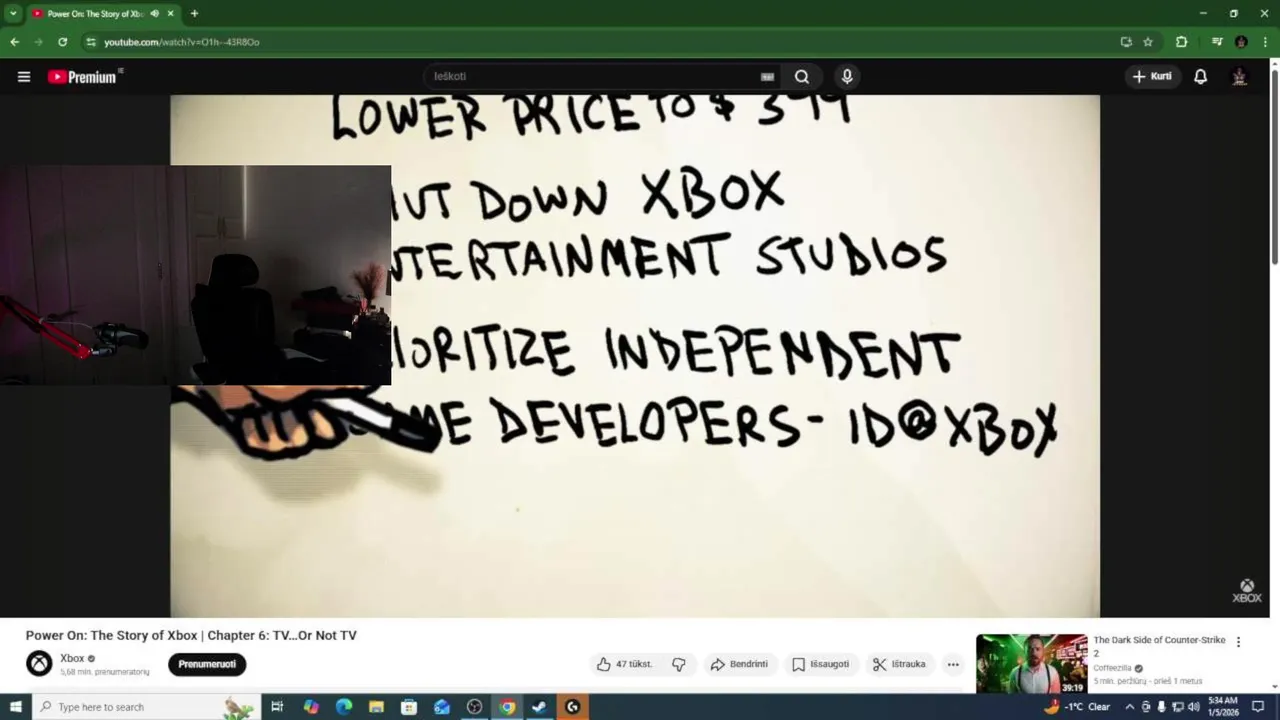Open Copilot from the taskbar
1280x720 pixels.
[311, 707]
